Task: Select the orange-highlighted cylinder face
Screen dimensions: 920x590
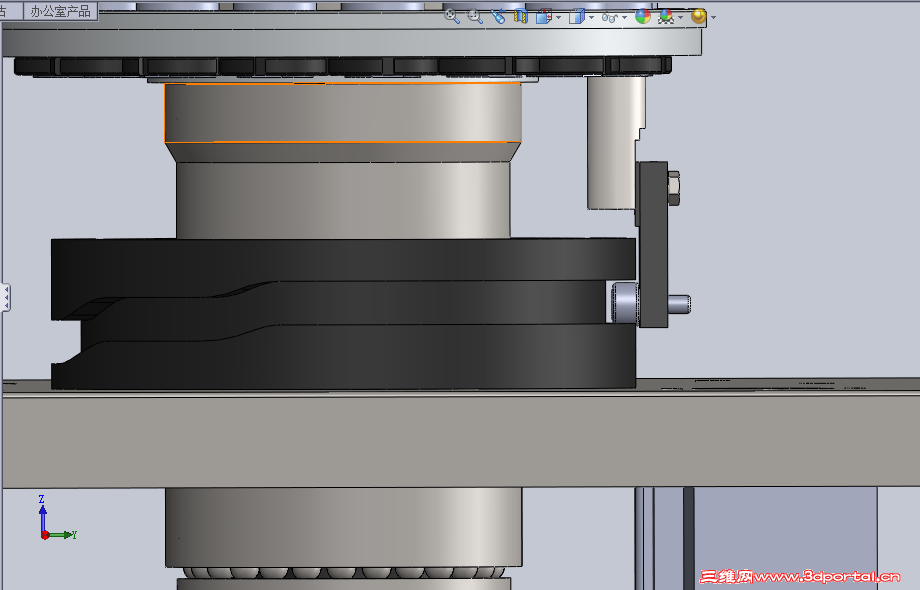Action: (343, 113)
